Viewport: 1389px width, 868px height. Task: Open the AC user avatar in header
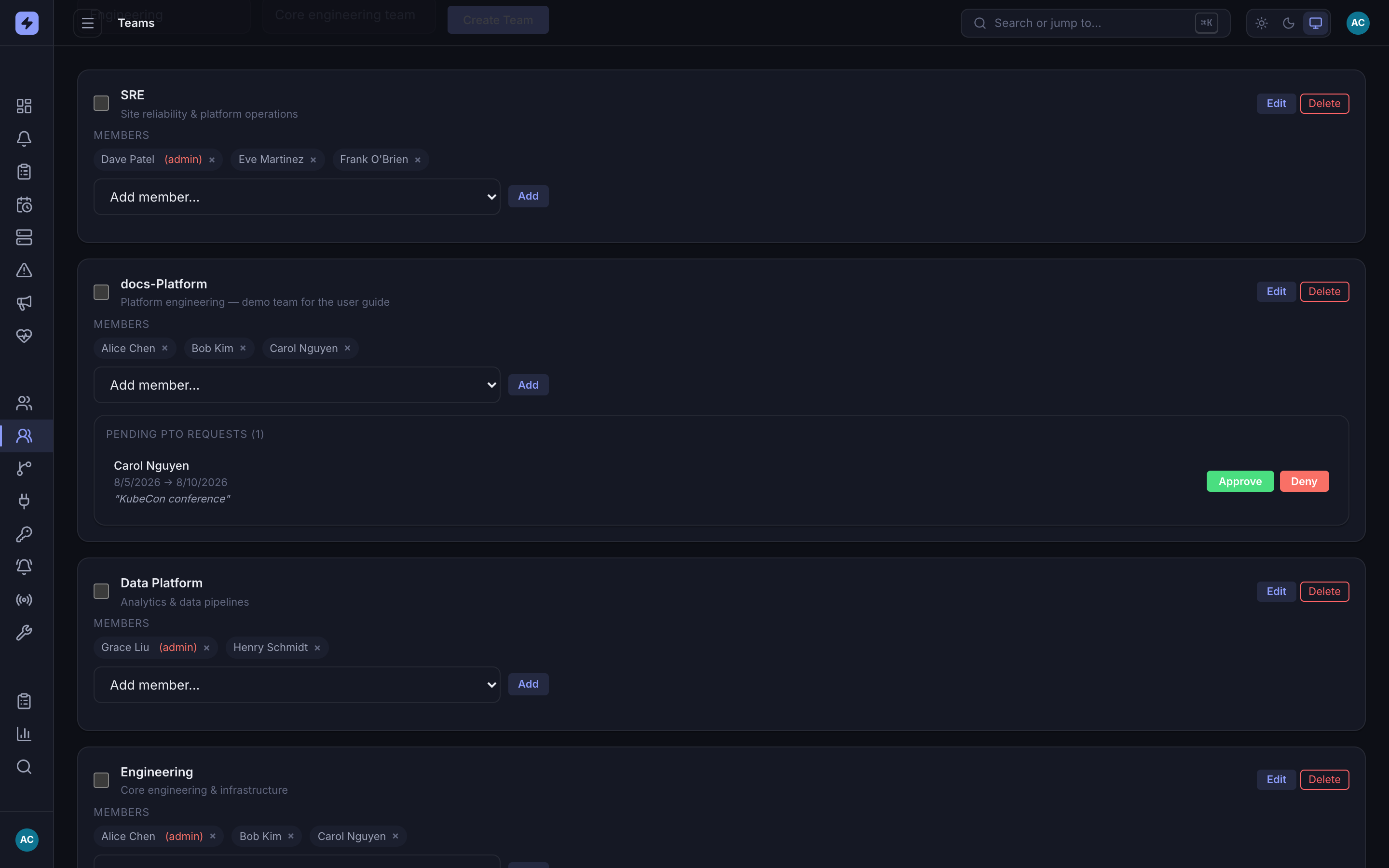pyautogui.click(x=1358, y=23)
